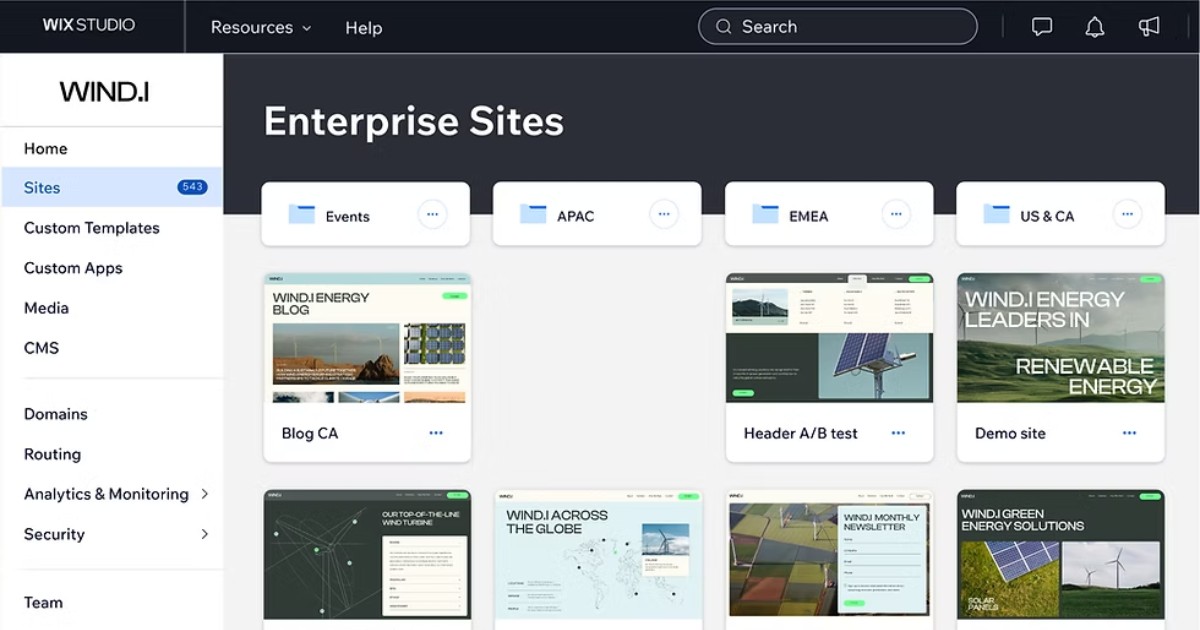Expand the Resources dropdown
Viewport: 1200px width, 630px height.
[260, 27]
